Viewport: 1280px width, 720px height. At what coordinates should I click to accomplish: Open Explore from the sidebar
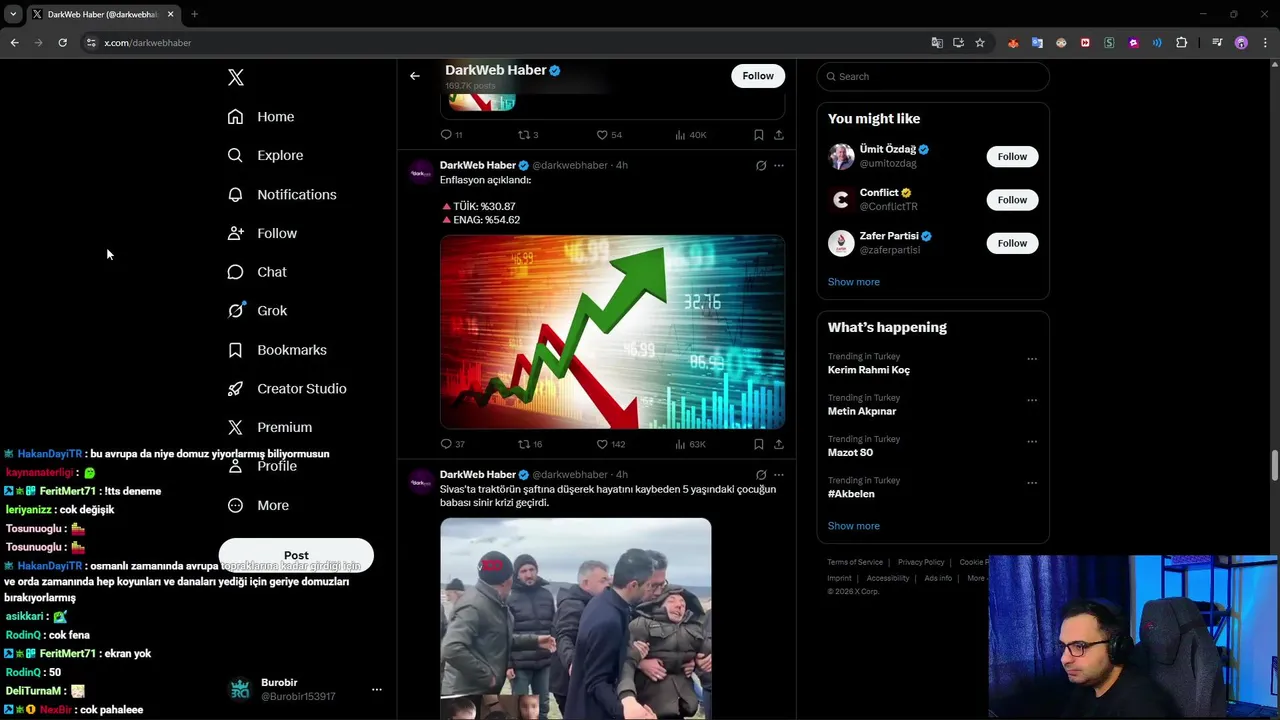[264, 155]
